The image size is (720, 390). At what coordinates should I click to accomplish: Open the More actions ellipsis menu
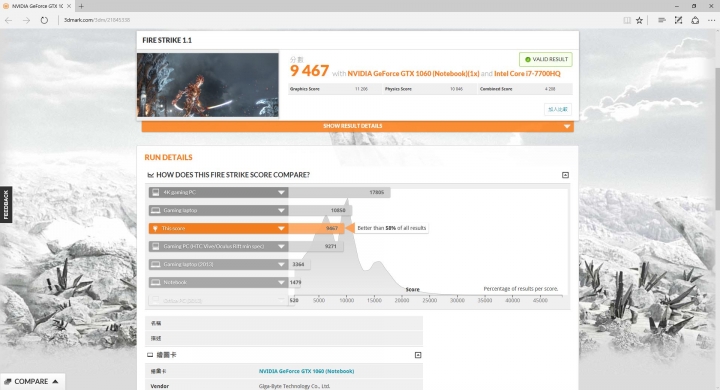pos(711,20)
